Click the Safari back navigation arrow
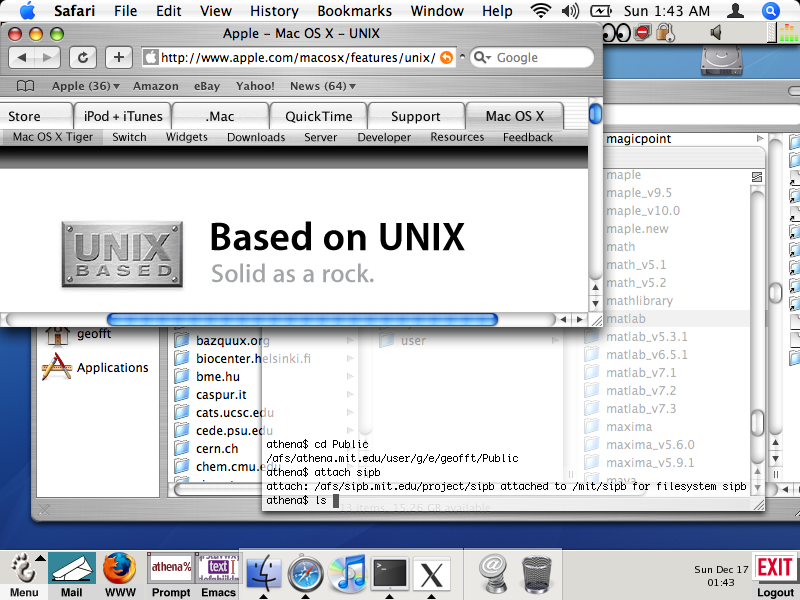 [23, 57]
